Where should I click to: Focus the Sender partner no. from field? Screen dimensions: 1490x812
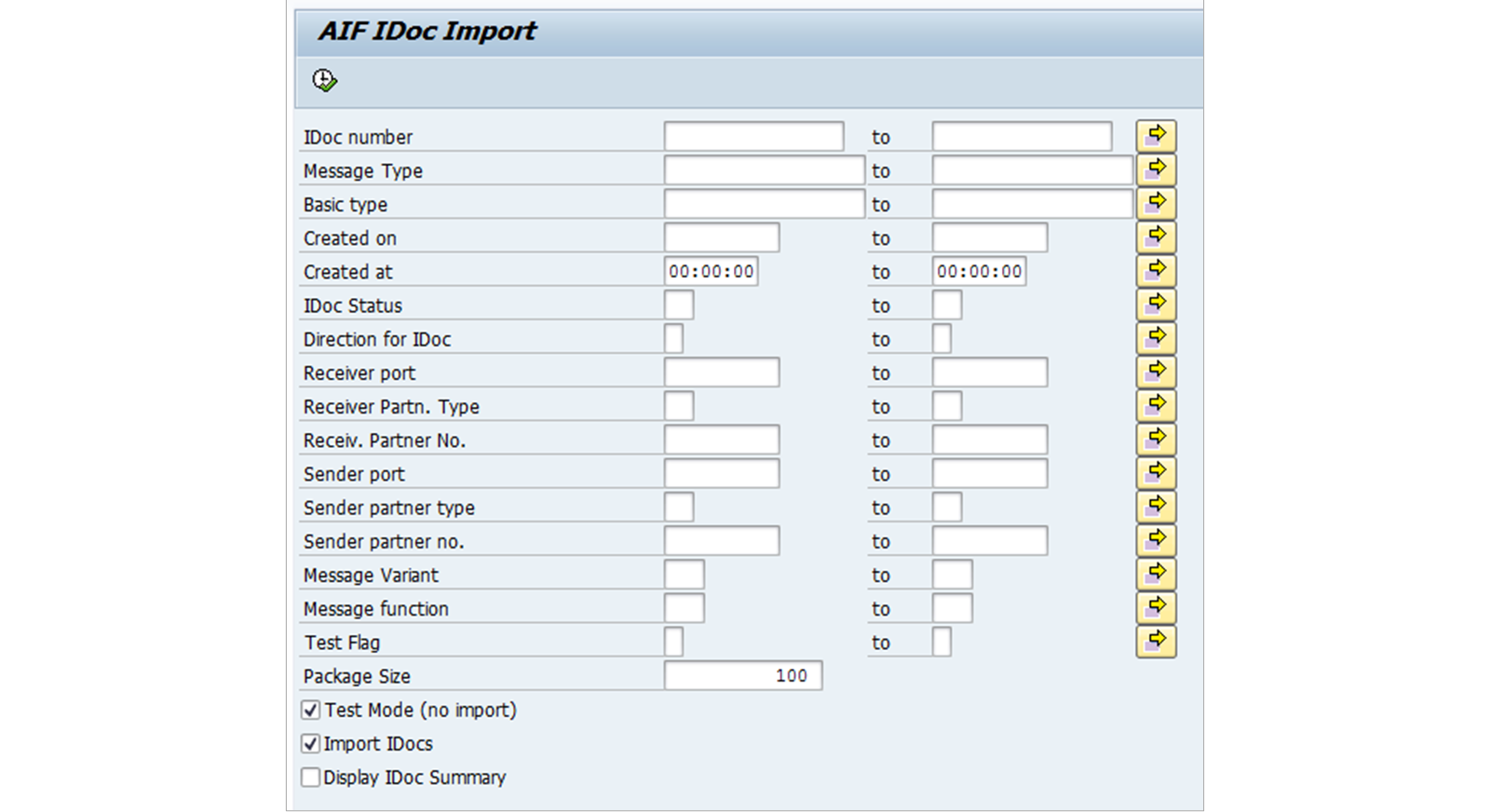[722, 541]
